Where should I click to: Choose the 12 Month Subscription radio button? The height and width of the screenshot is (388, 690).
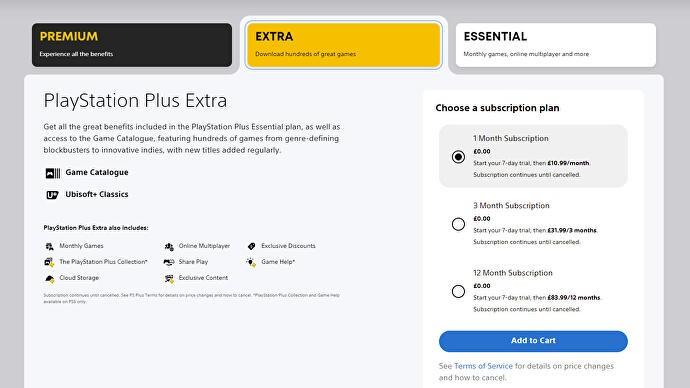tap(458, 291)
